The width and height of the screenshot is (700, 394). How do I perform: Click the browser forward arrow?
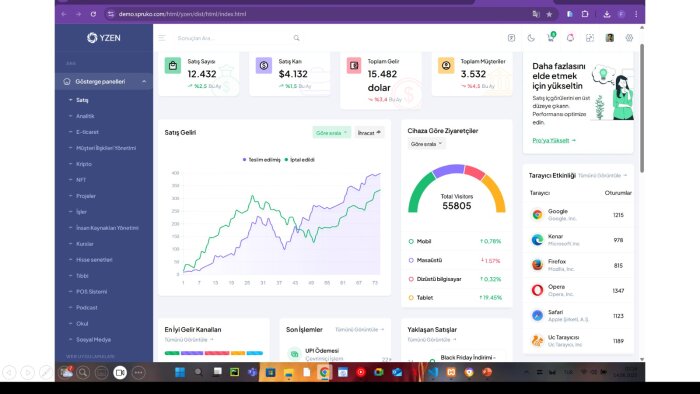pyautogui.click(x=78, y=14)
